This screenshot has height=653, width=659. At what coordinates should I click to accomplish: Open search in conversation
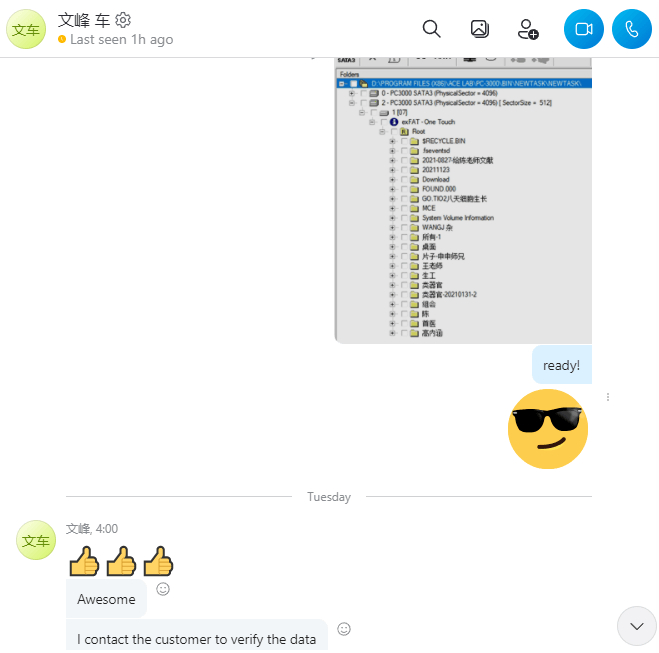(431, 29)
